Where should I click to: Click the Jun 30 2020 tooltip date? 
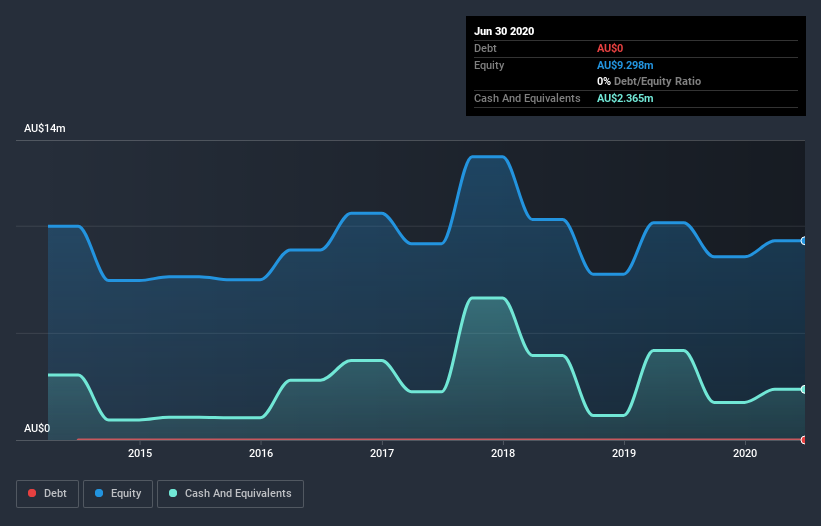click(504, 31)
